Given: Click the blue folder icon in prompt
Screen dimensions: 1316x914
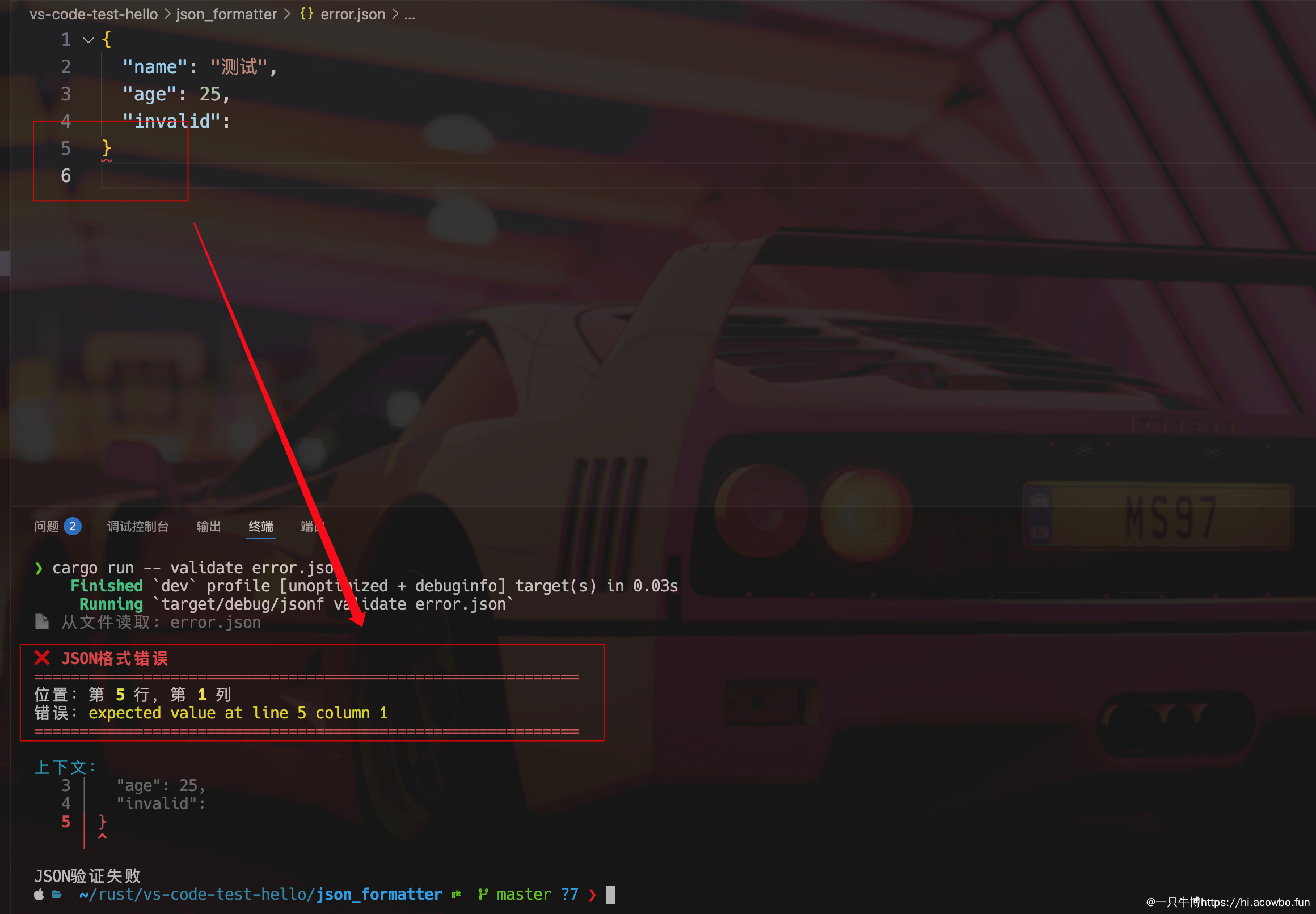Looking at the screenshot, I should tap(57, 895).
